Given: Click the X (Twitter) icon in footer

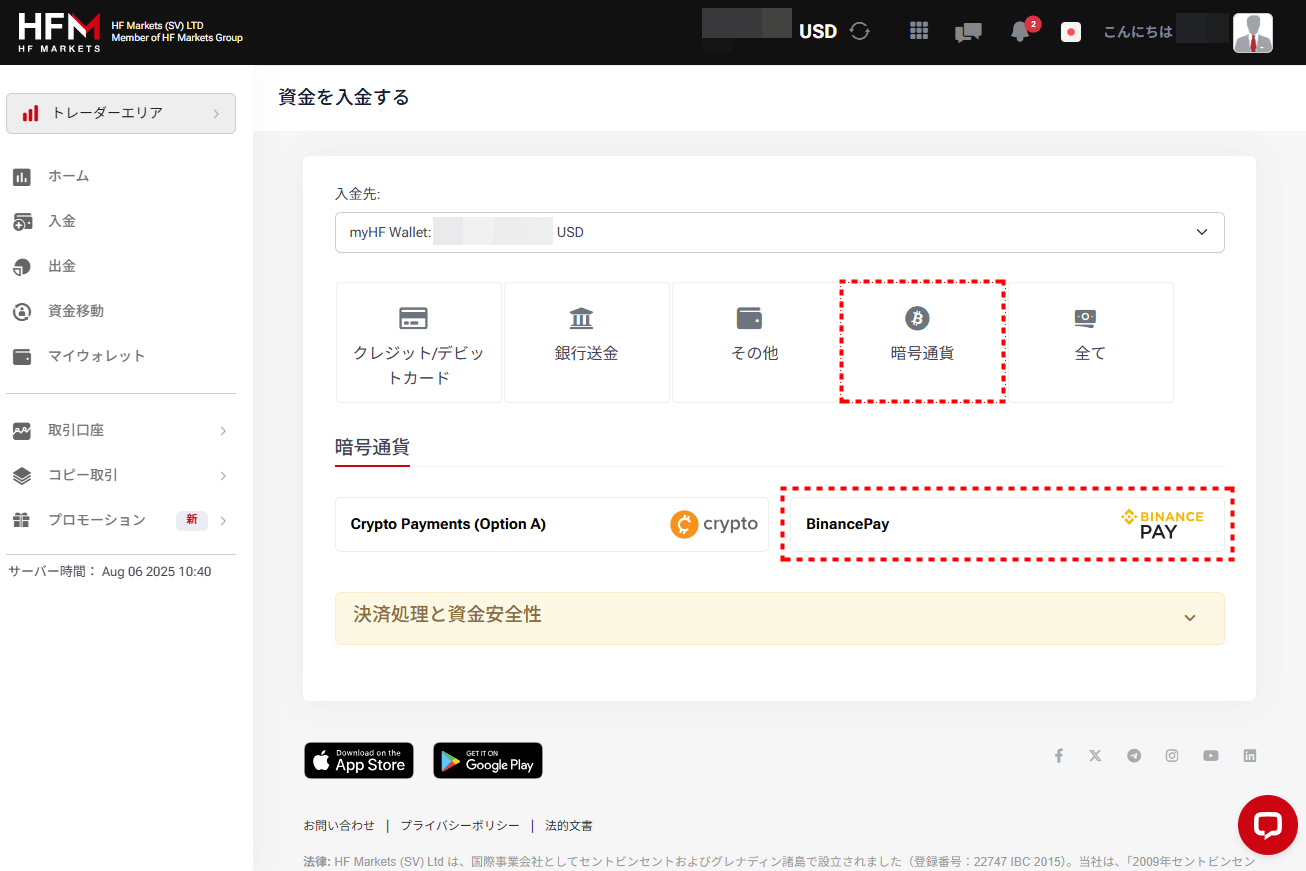Looking at the screenshot, I should 1096,756.
